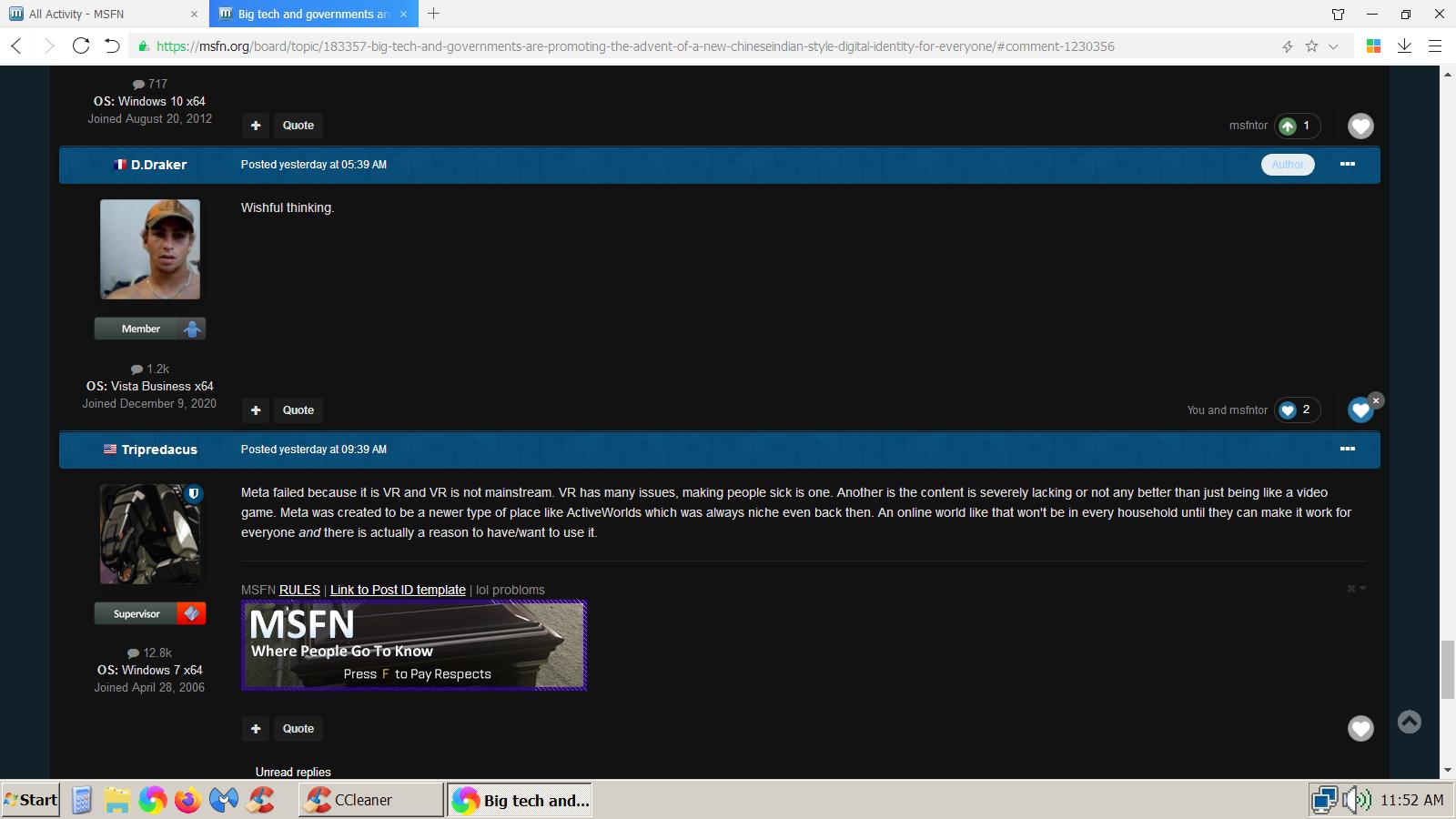Click the upvote reaction count by msfntor
1456x819 pixels.
1297,126
